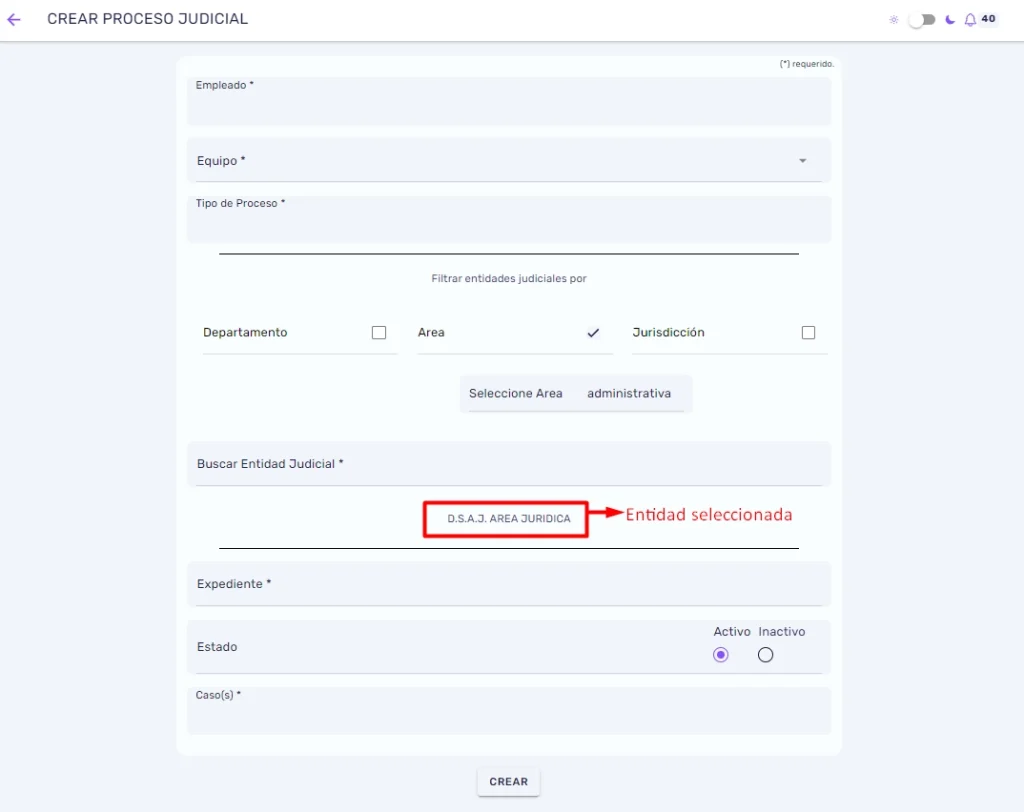
Task: Check the Departamento filter checkbox
Action: click(379, 333)
